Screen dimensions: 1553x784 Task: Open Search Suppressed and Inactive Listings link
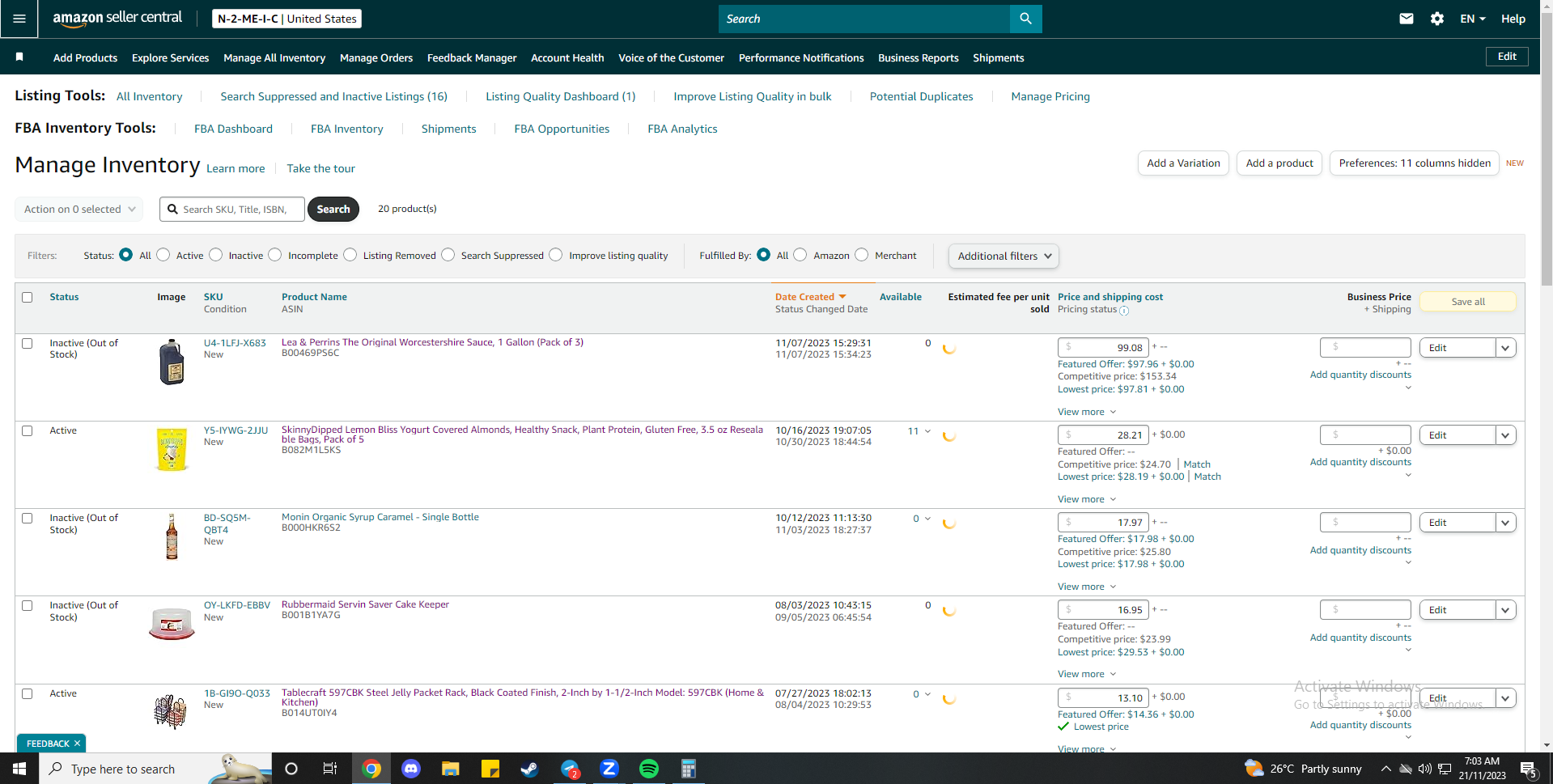[334, 96]
